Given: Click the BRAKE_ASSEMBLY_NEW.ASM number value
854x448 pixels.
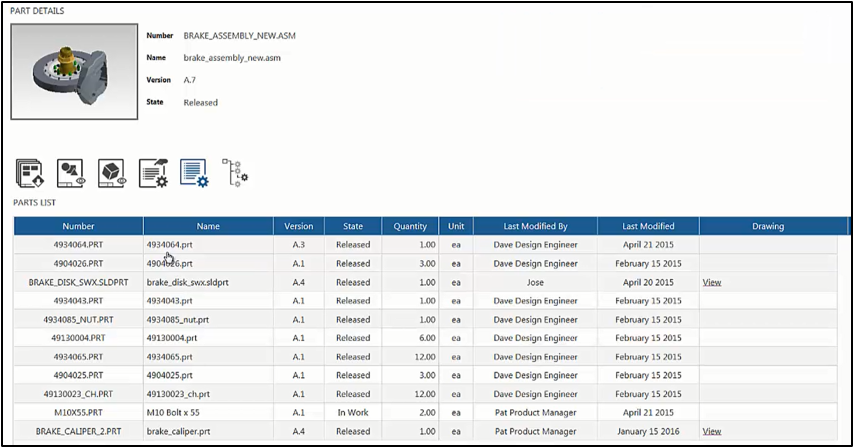Looking at the screenshot, I should [240, 36].
